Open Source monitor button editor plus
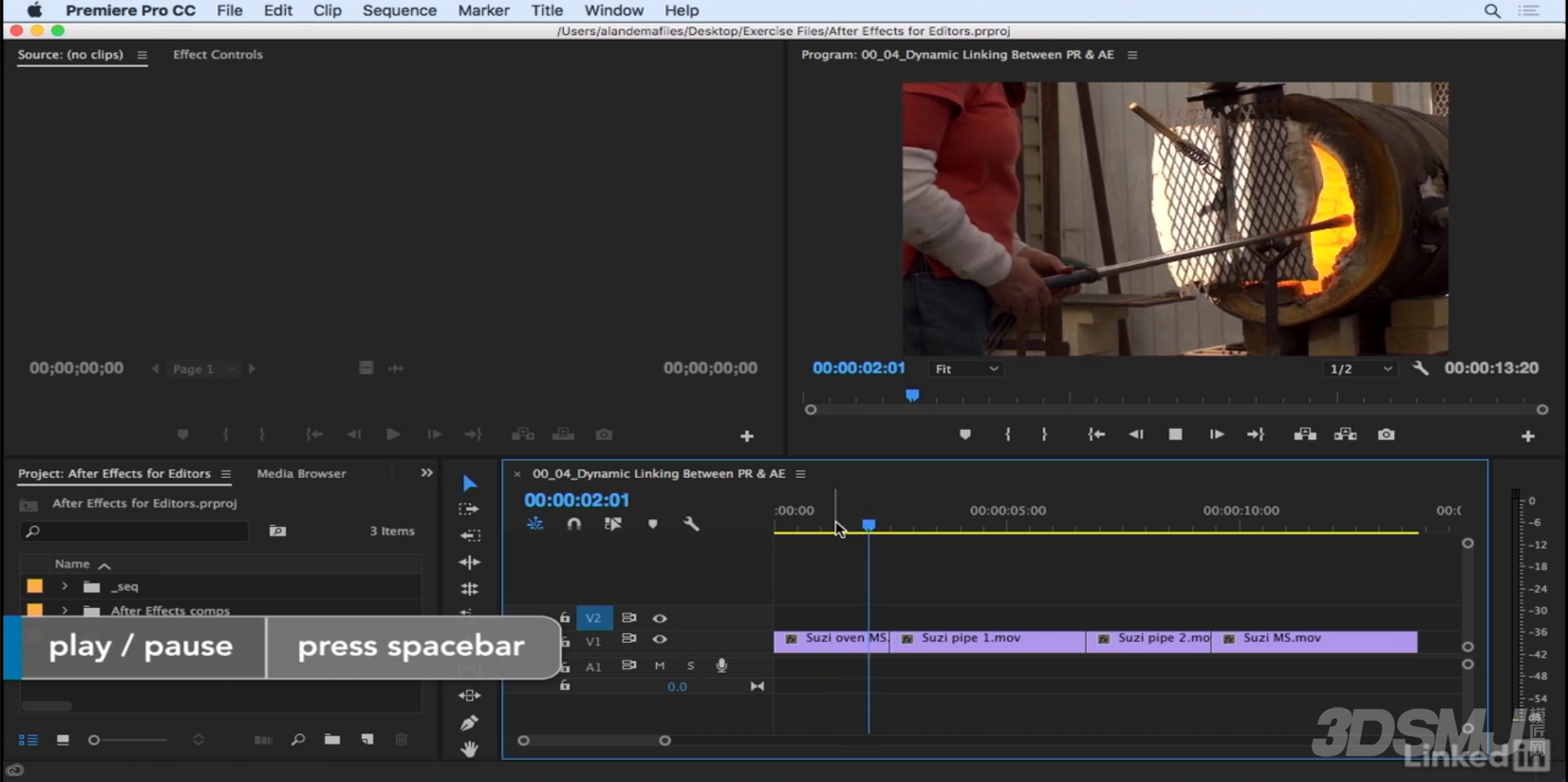 pyautogui.click(x=747, y=436)
